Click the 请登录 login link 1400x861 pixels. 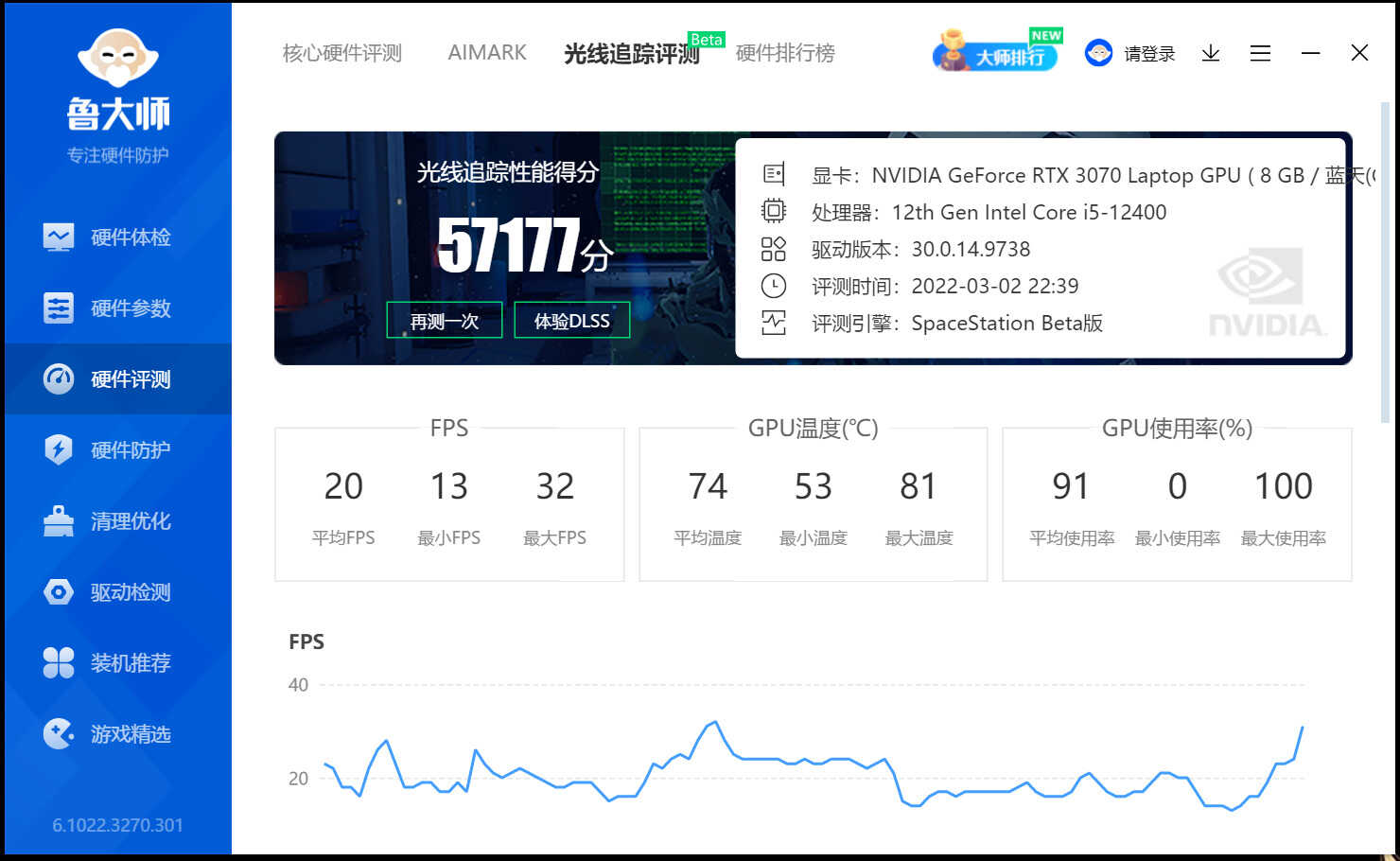(x=1149, y=54)
